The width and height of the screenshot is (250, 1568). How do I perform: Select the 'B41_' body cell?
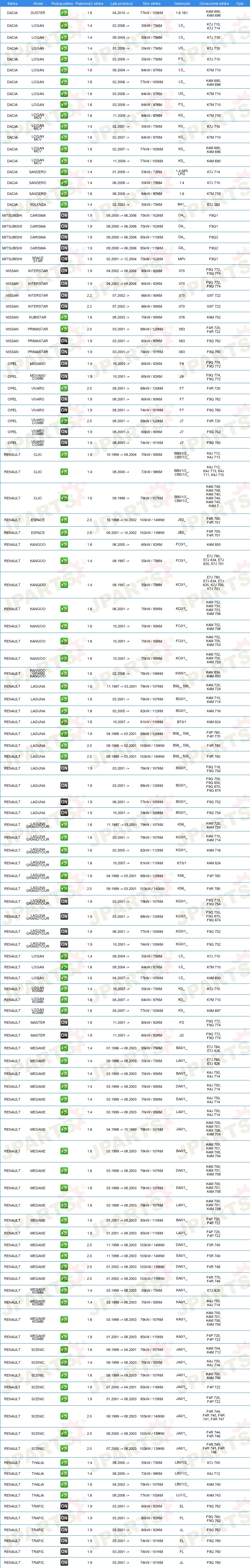181,205
